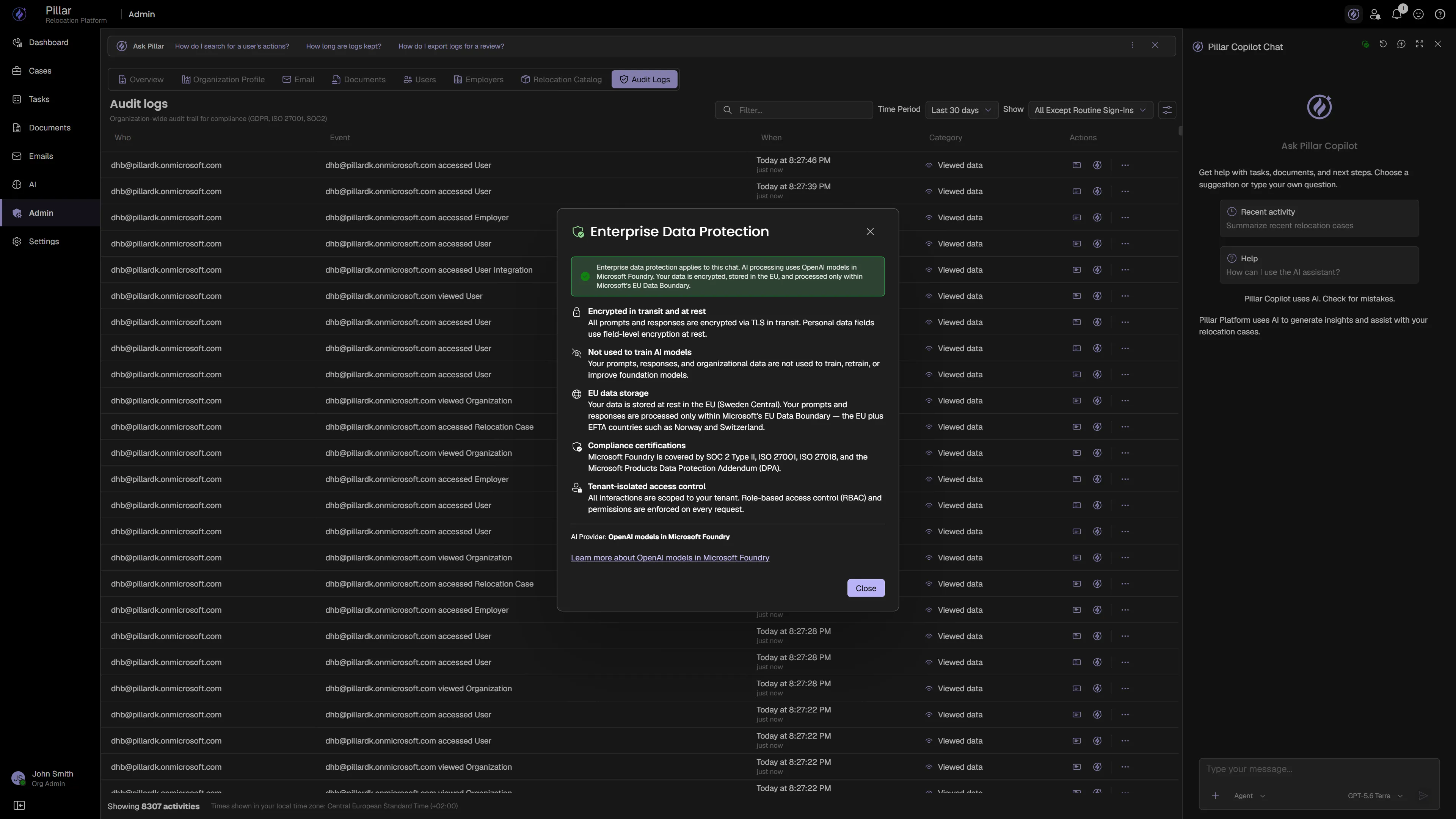Choose the Help suggestion card

click(x=1319, y=265)
